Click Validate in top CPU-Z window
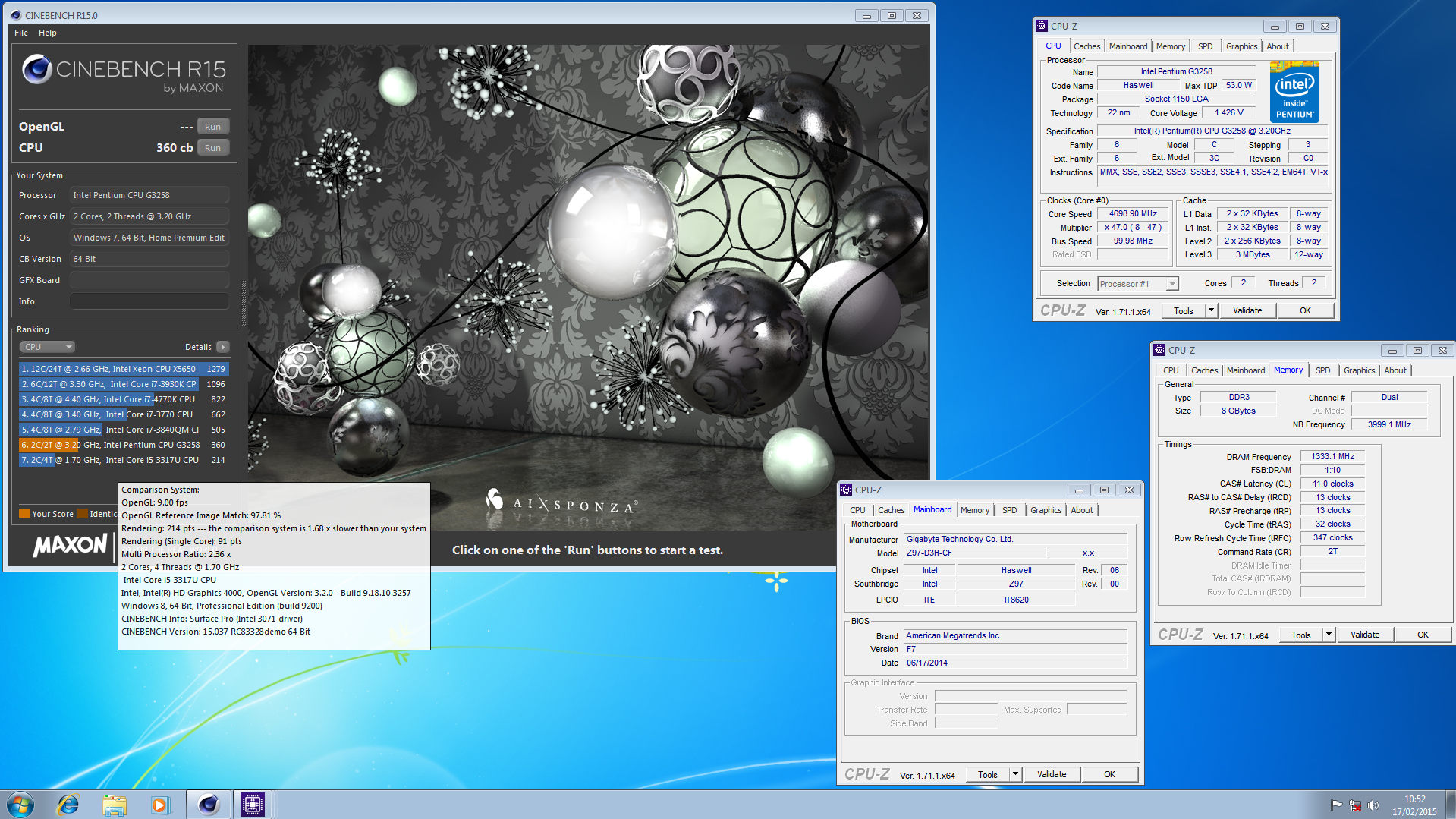This screenshot has width=1456, height=819. point(1247,310)
